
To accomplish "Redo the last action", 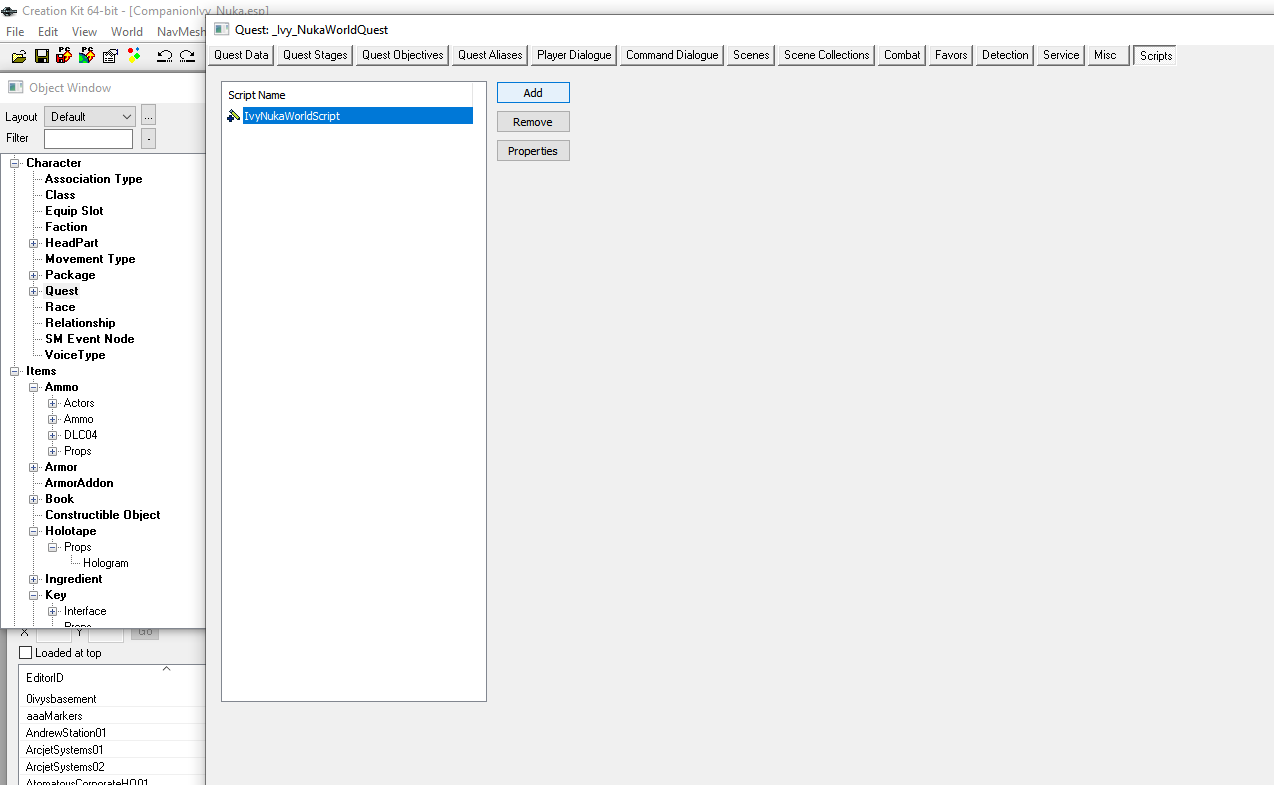I will point(187,57).
